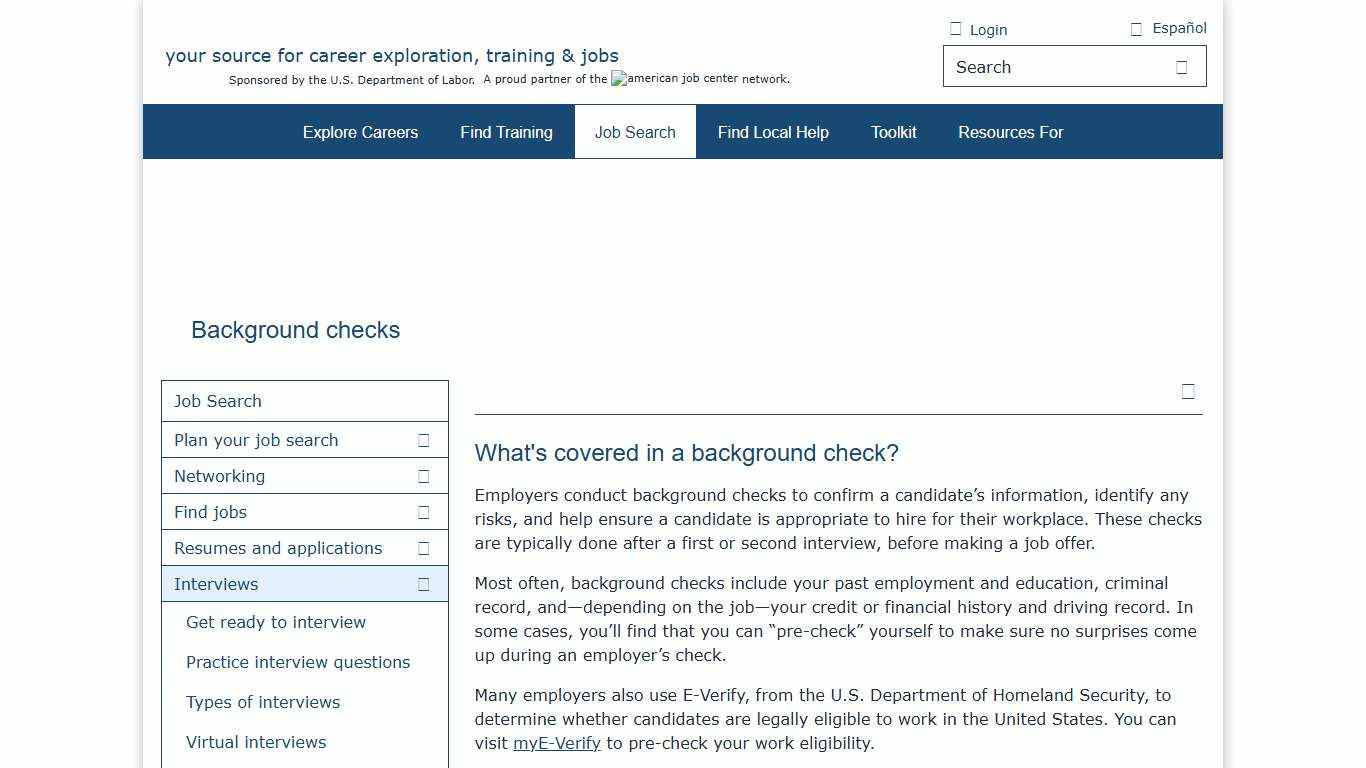The image size is (1366, 768).
Task: Open the Find Training menu
Action: point(506,132)
